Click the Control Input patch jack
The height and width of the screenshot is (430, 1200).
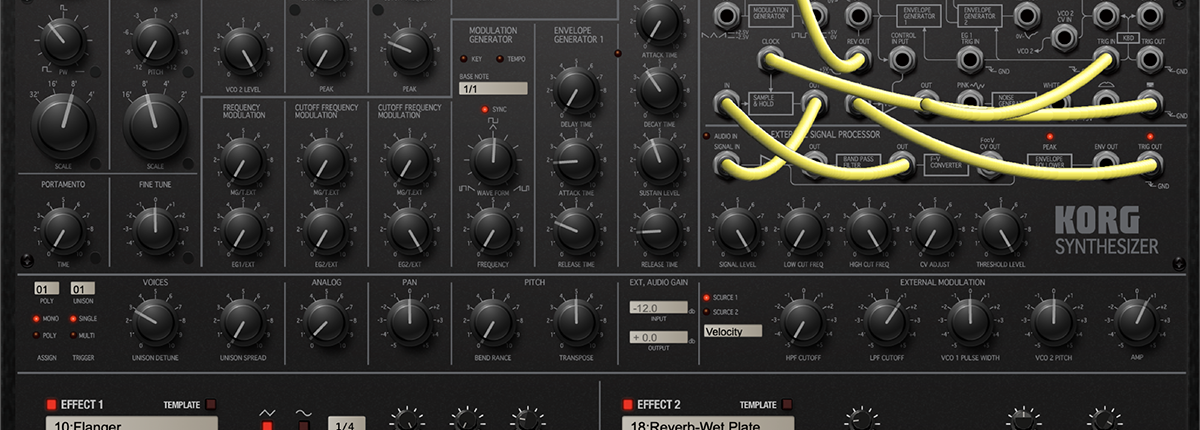point(901,59)
